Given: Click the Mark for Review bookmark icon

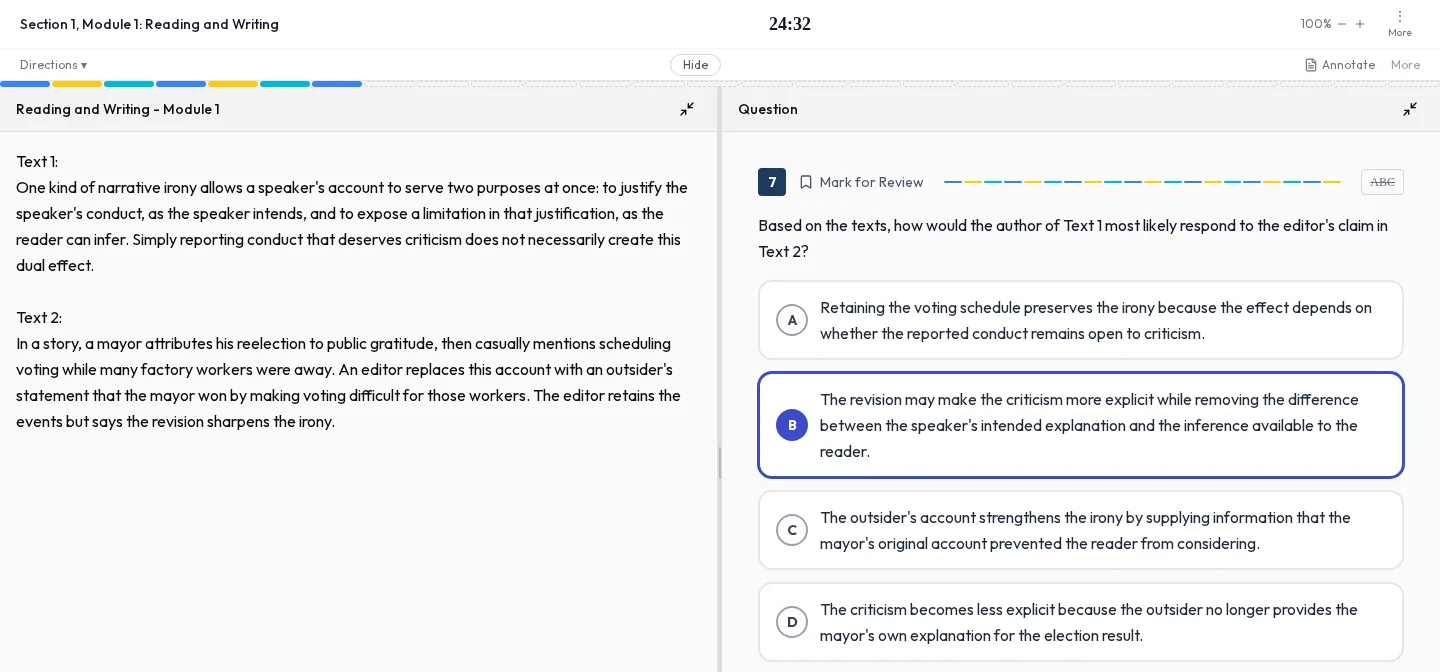Looking at the screenshot, I should [806, 182].
